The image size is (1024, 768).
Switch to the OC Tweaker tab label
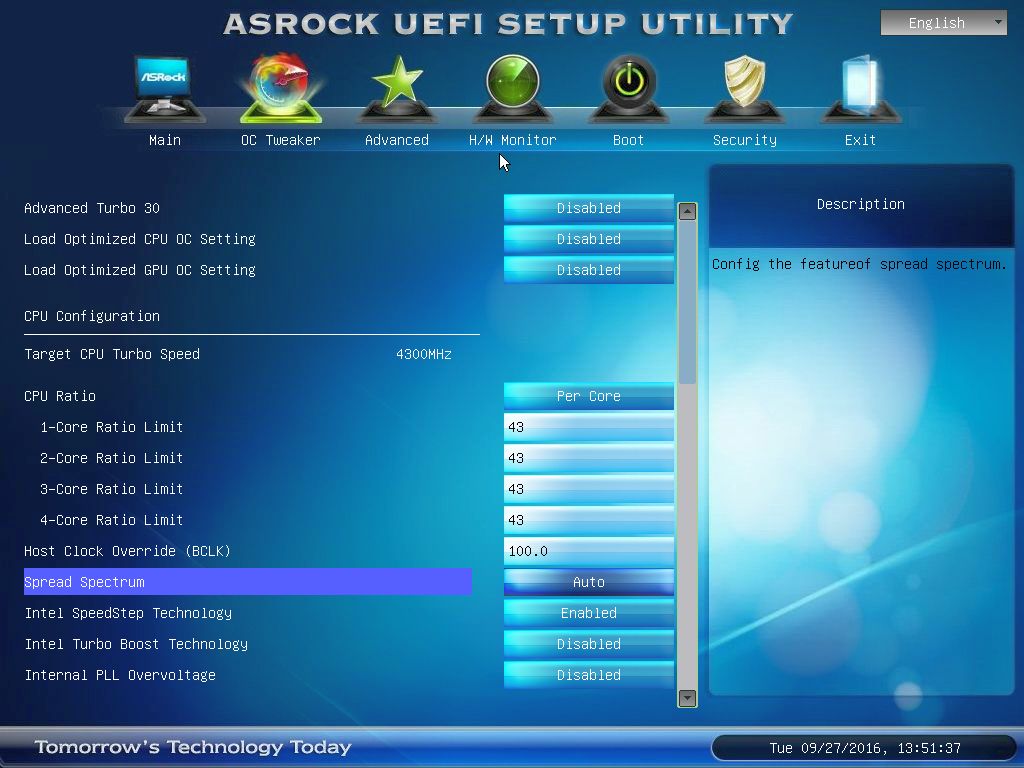point(281,140)
